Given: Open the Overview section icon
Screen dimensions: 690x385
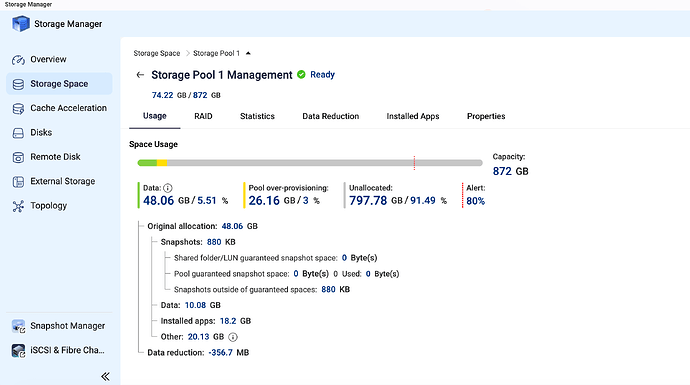Looking at the screenshot, I should pyautogui.click(x=18, y=59).
